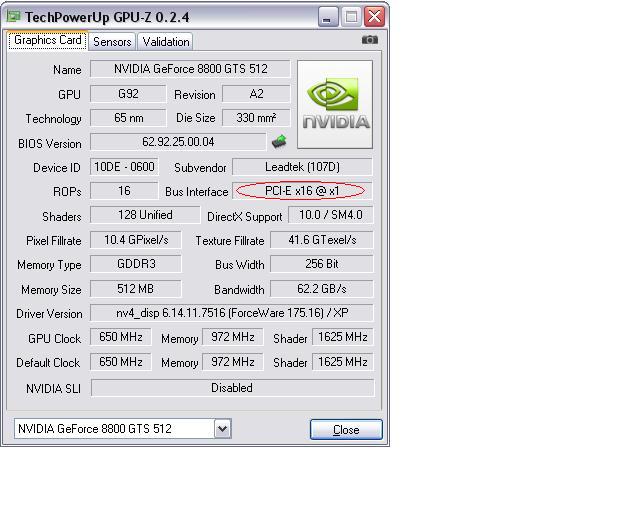Click the Device ID field 10DE - 0600
The height and width of the screenshot is (512, 640).
(124, 167)
